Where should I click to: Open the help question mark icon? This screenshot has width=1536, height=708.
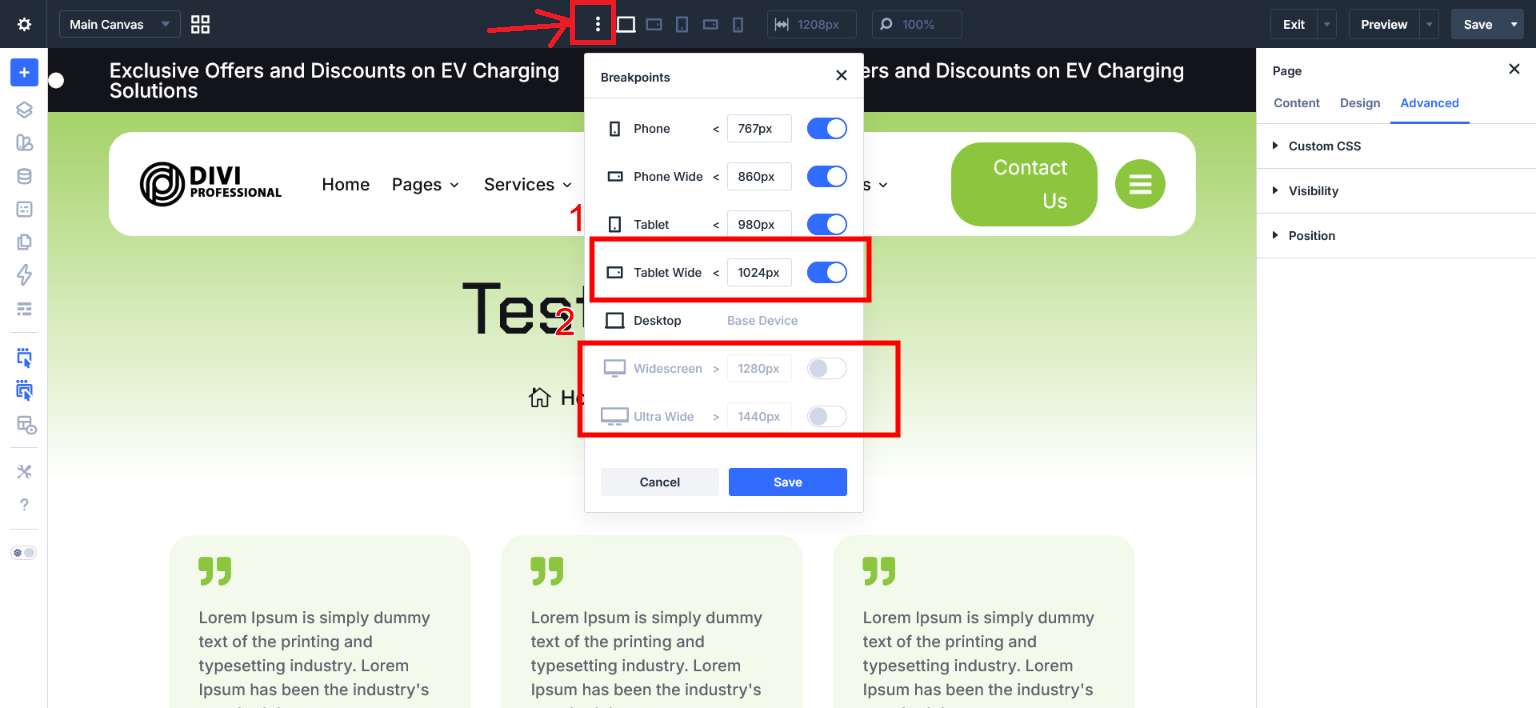point(24,504)
